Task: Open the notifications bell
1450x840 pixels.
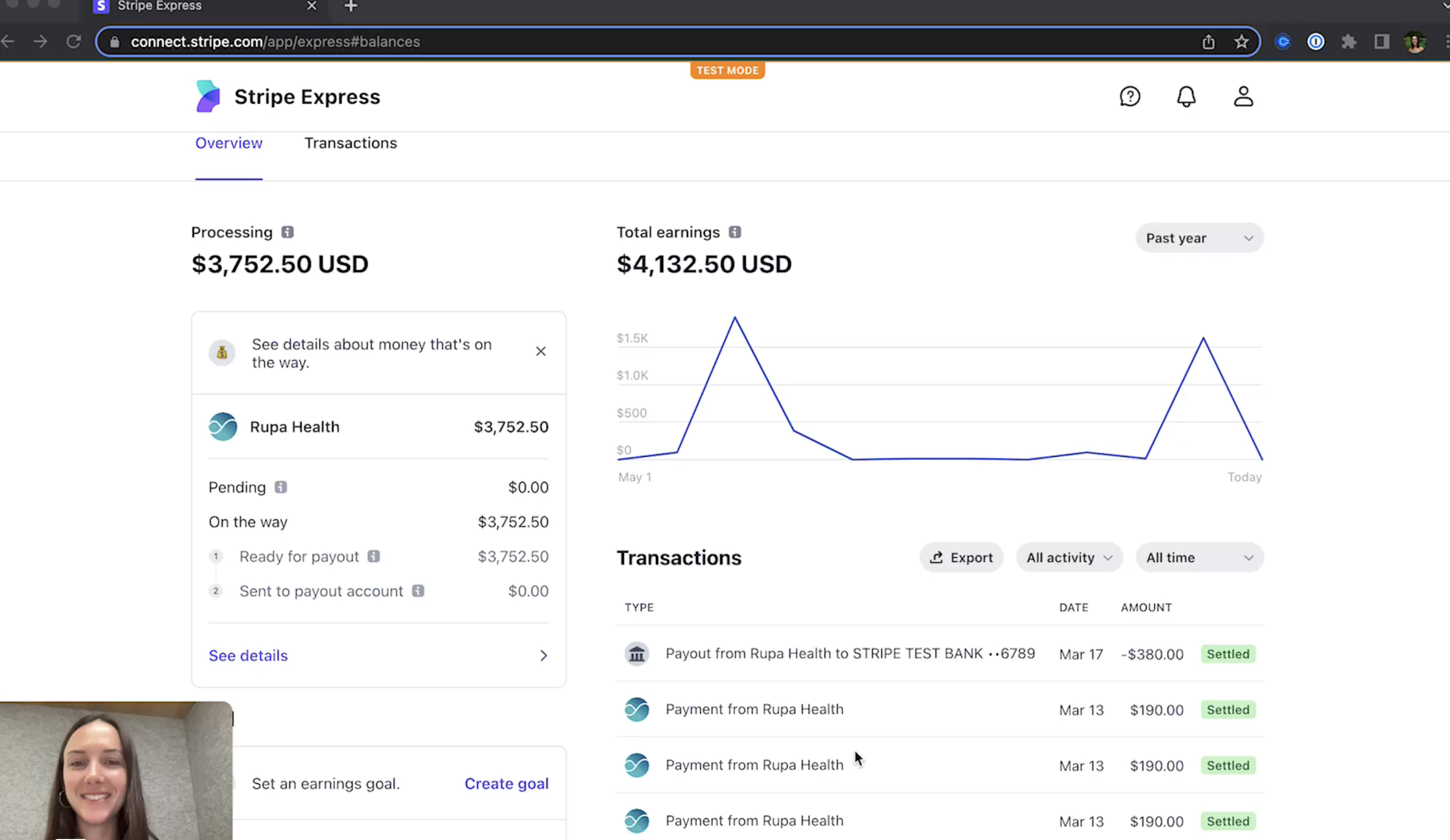Action: pos(1186,96)
